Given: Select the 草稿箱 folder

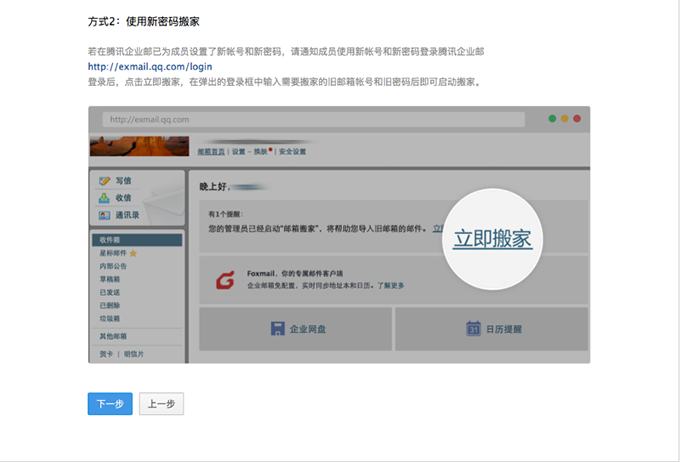Looking at the screenshot, I should click(x=112, y=279).
